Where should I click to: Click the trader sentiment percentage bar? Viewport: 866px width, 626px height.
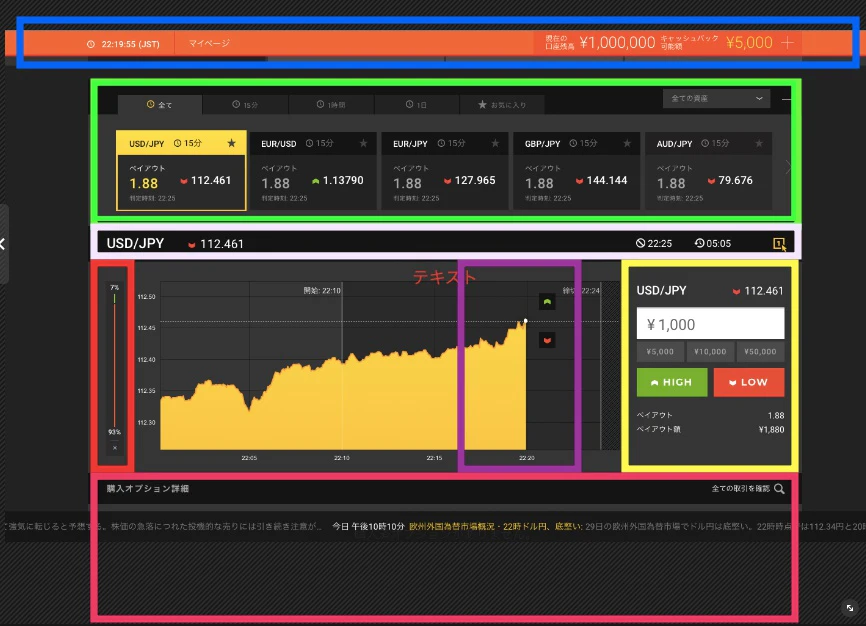tap(114, 360)
